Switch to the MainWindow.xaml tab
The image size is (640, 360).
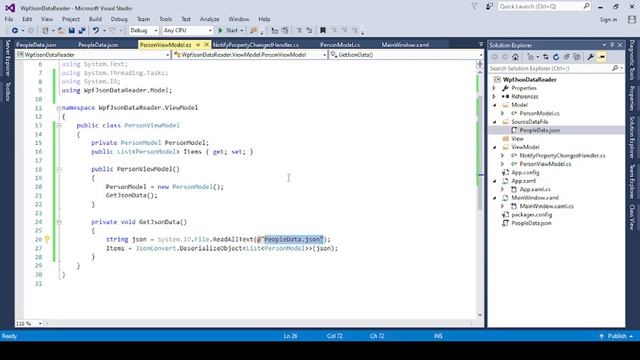405,45
